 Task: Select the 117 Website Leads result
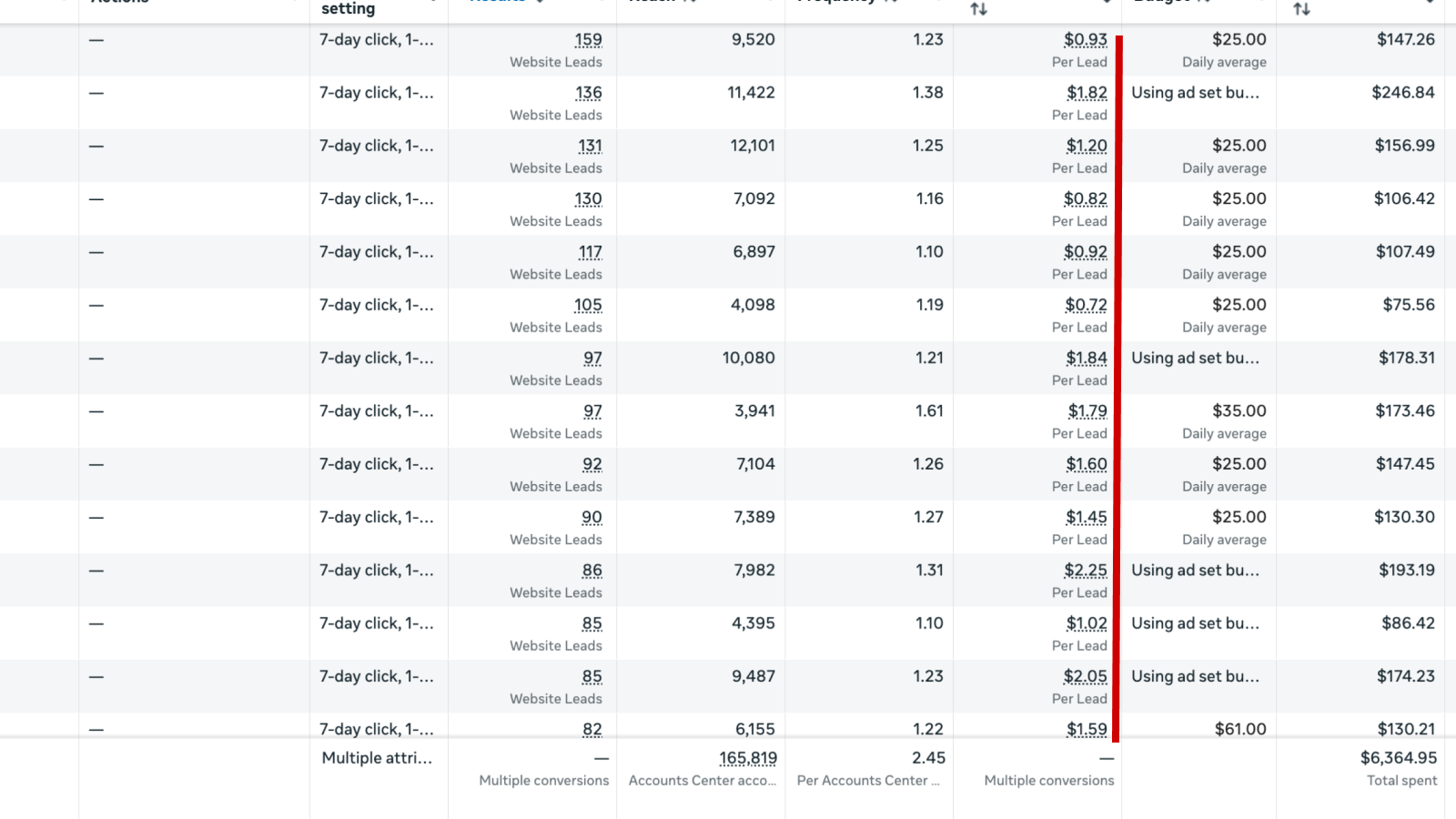click(x=590, y=252)
